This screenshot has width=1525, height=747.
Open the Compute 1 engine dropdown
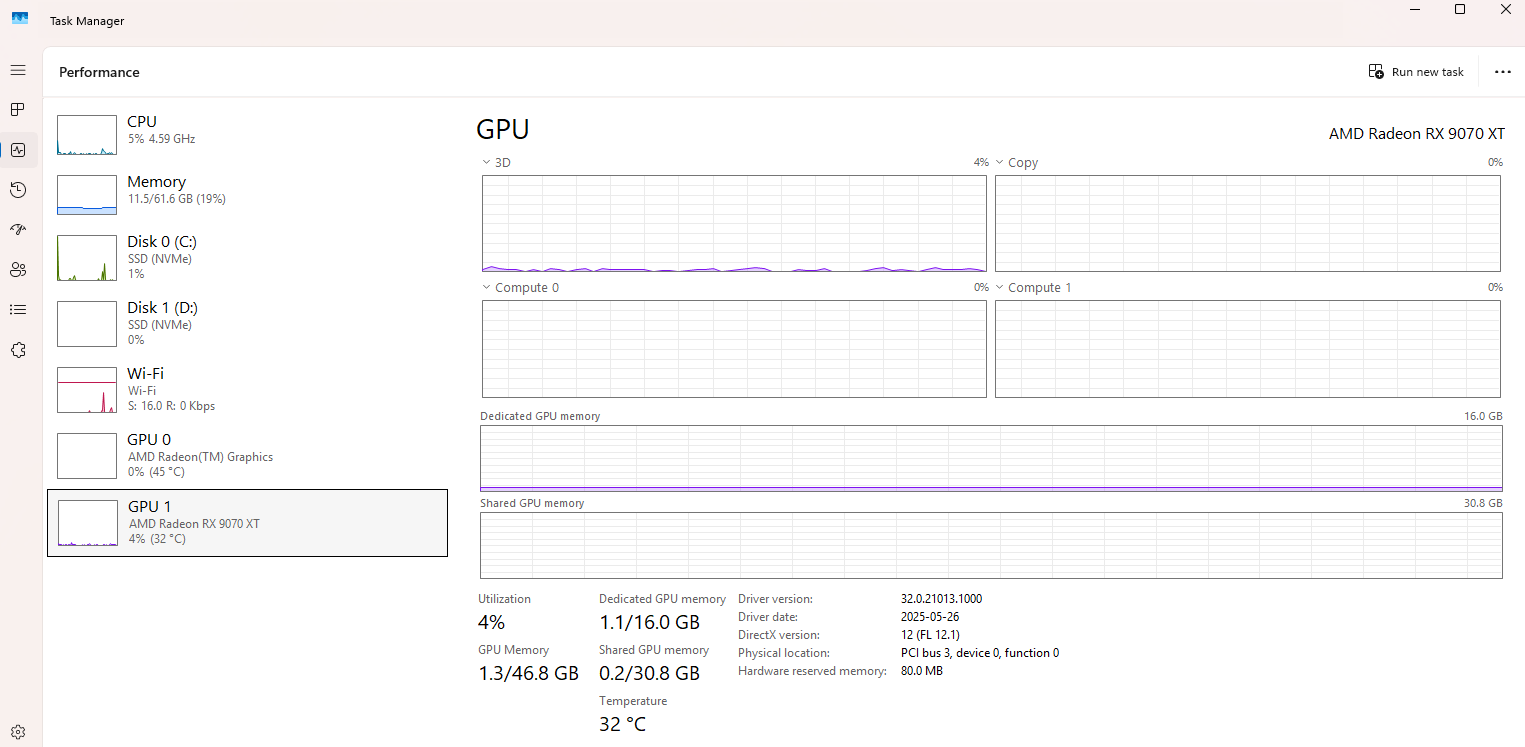(1033, 287)
